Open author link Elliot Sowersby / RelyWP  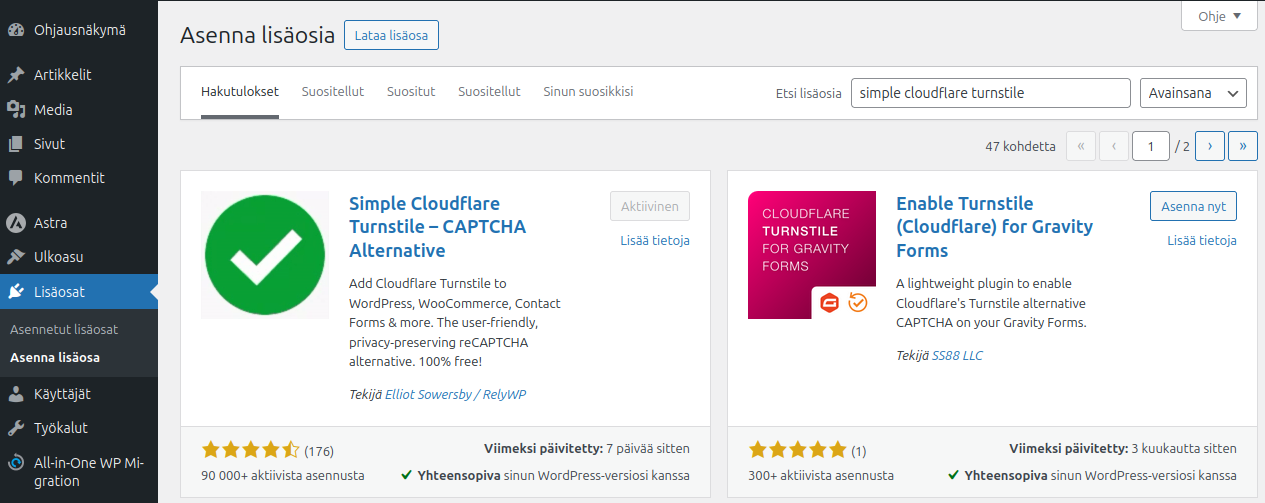[x=456, y=394]
